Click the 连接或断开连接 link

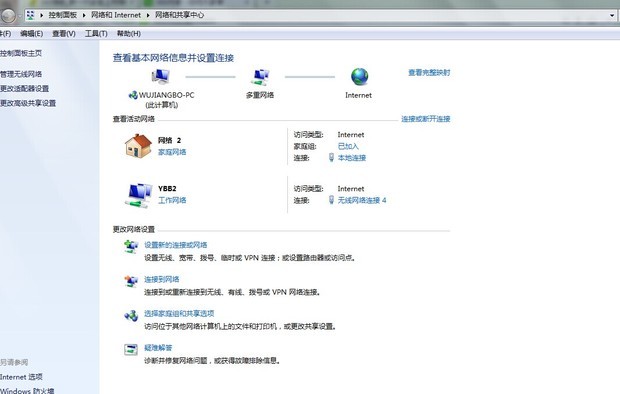tap(425, 119)
